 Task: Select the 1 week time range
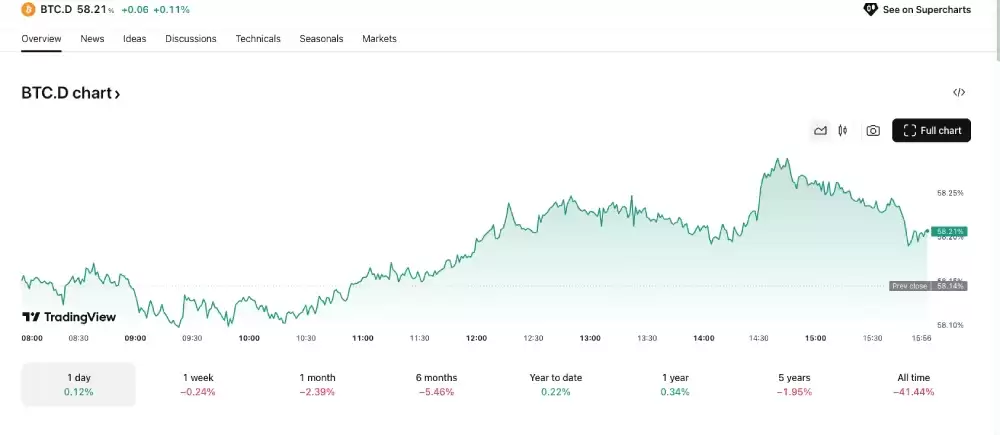[198, 384]
